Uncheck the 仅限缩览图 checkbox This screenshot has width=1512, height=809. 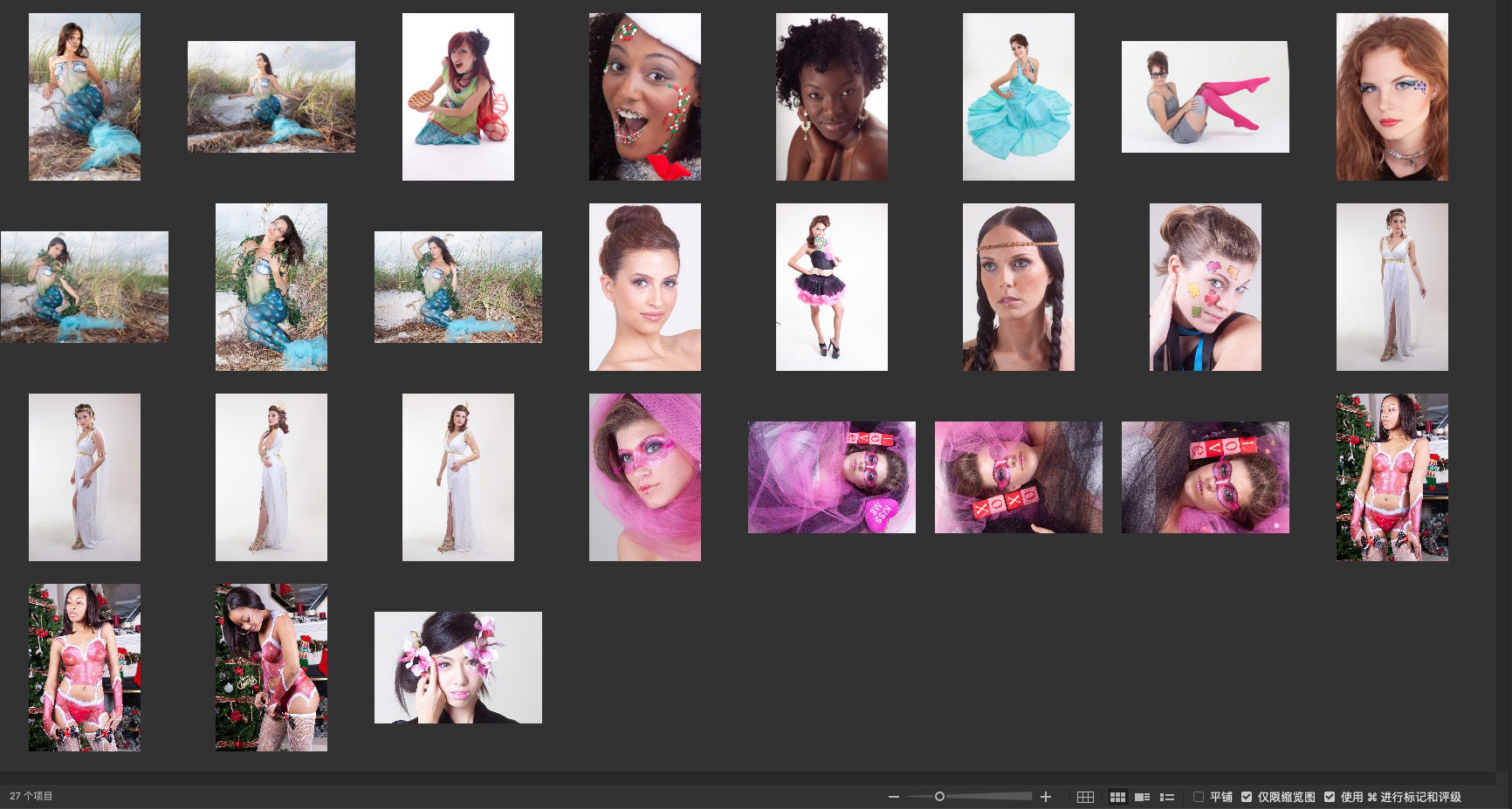click(1247, 797)
